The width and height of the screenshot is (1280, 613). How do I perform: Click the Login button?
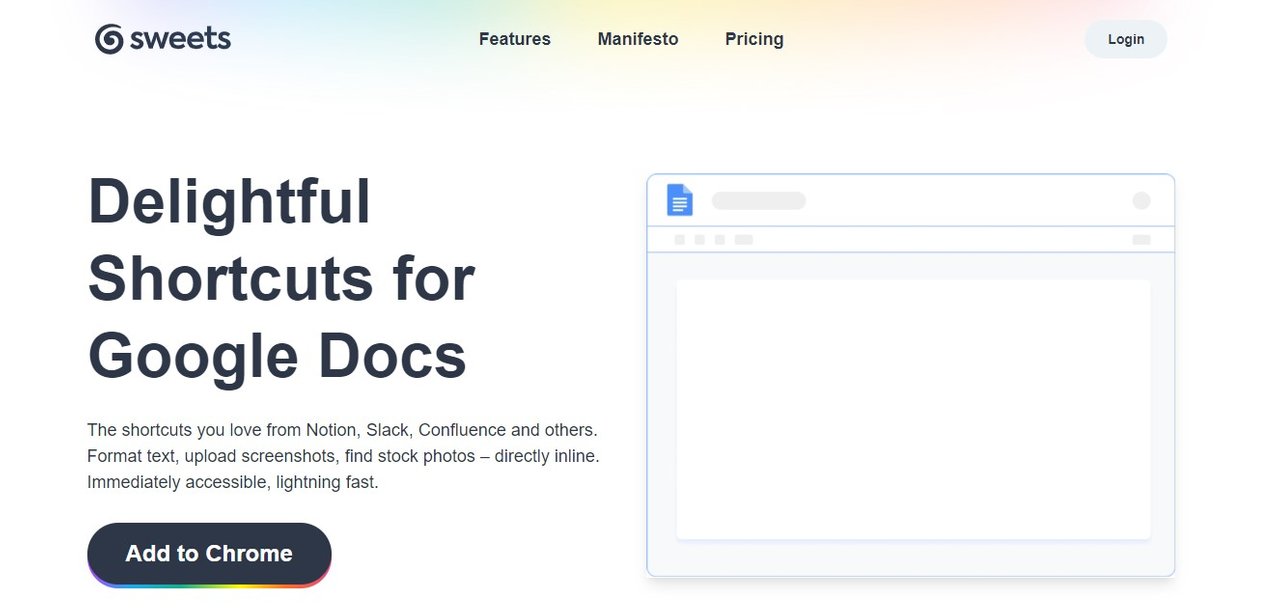click(x=1126, y=39)
